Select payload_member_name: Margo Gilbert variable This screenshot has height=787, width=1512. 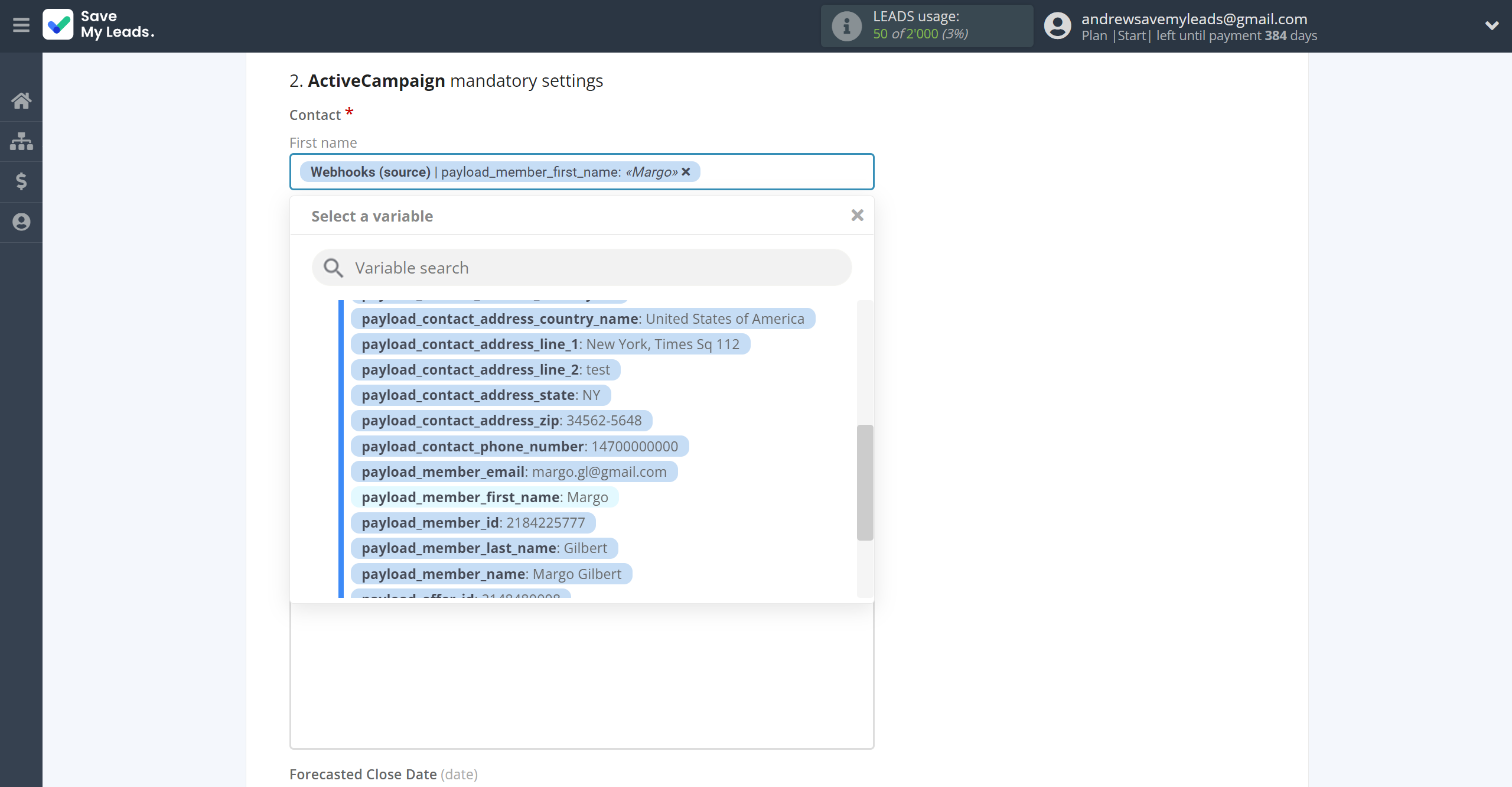(x=491, y=574)
